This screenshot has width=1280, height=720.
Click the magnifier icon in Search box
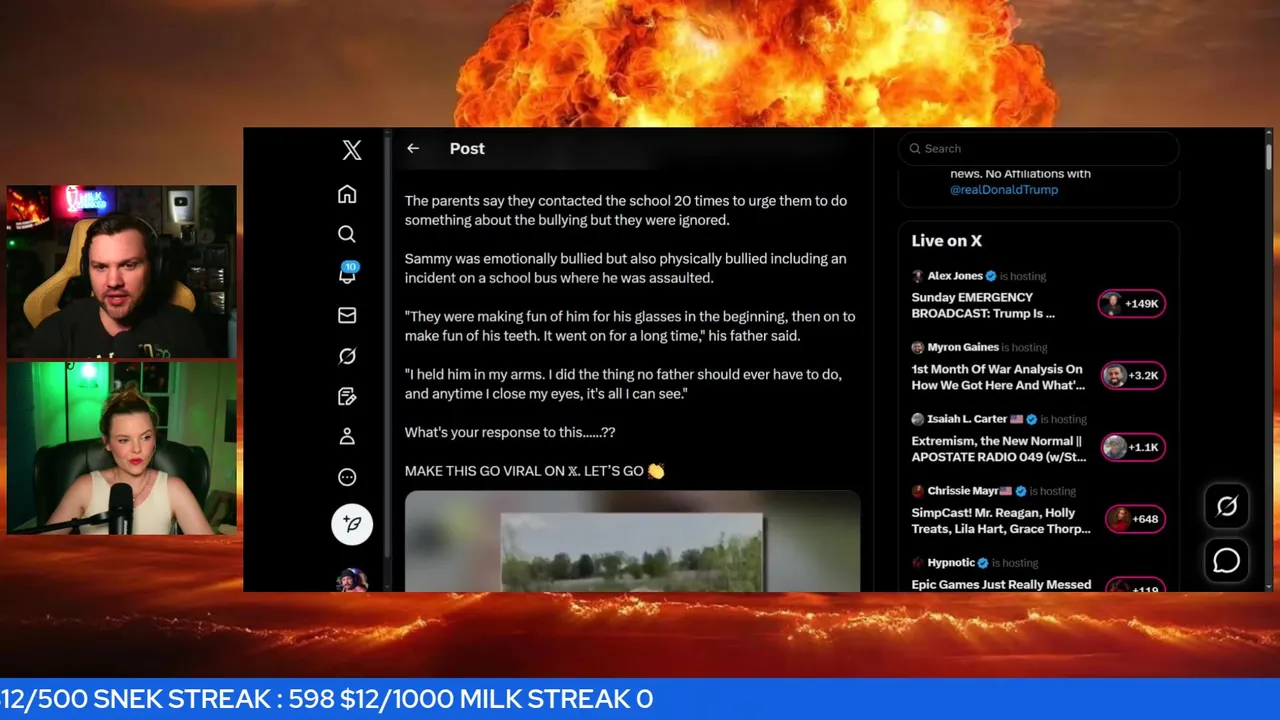coord(914,149)
